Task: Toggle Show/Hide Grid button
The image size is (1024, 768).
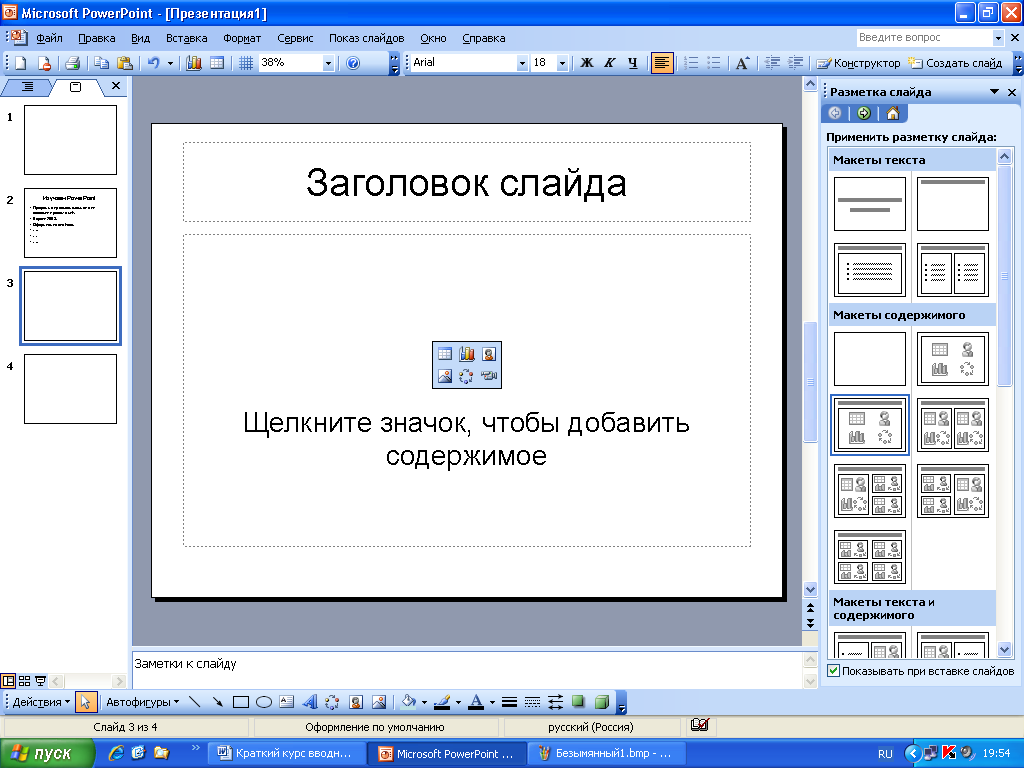Action: [246, 63]
